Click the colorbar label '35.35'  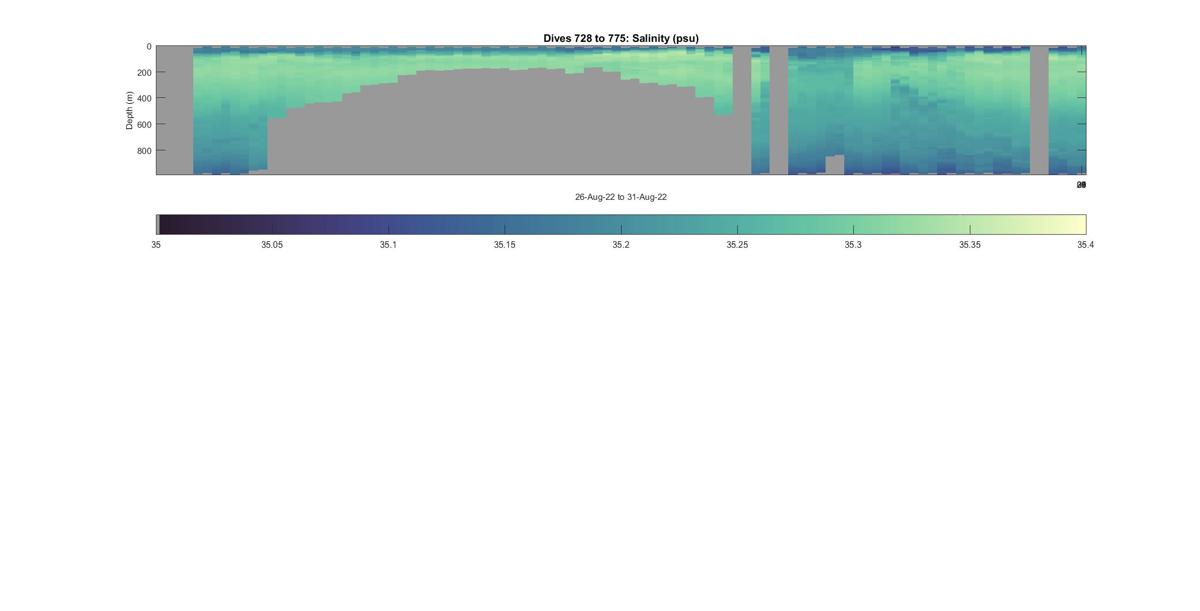(x=970, y=245)
